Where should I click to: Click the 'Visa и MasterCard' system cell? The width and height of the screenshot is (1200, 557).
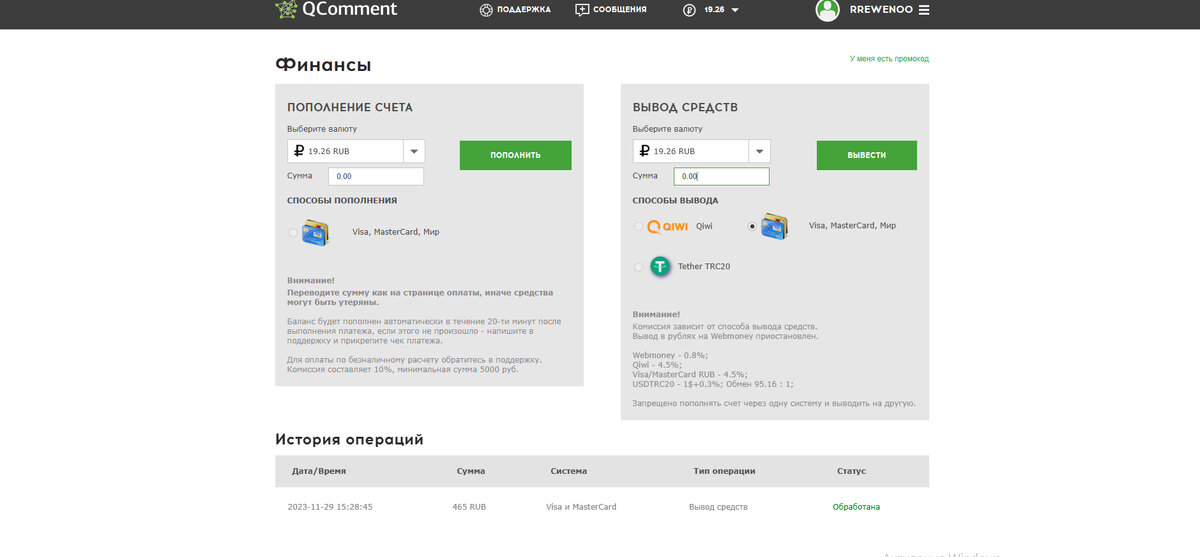click(x=581, y=507)
